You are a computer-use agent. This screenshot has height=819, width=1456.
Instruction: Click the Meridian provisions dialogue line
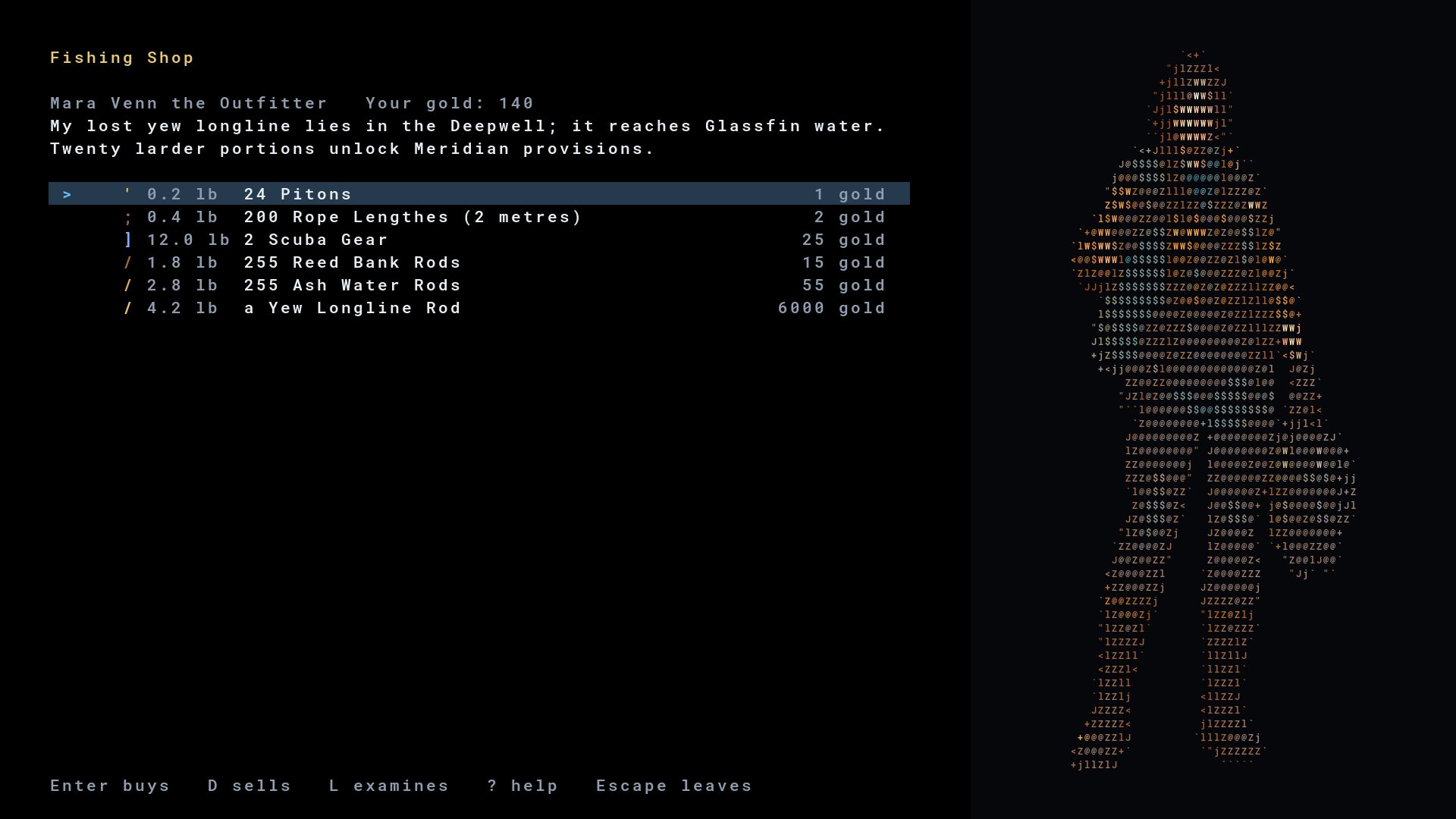tap(353, 149)
